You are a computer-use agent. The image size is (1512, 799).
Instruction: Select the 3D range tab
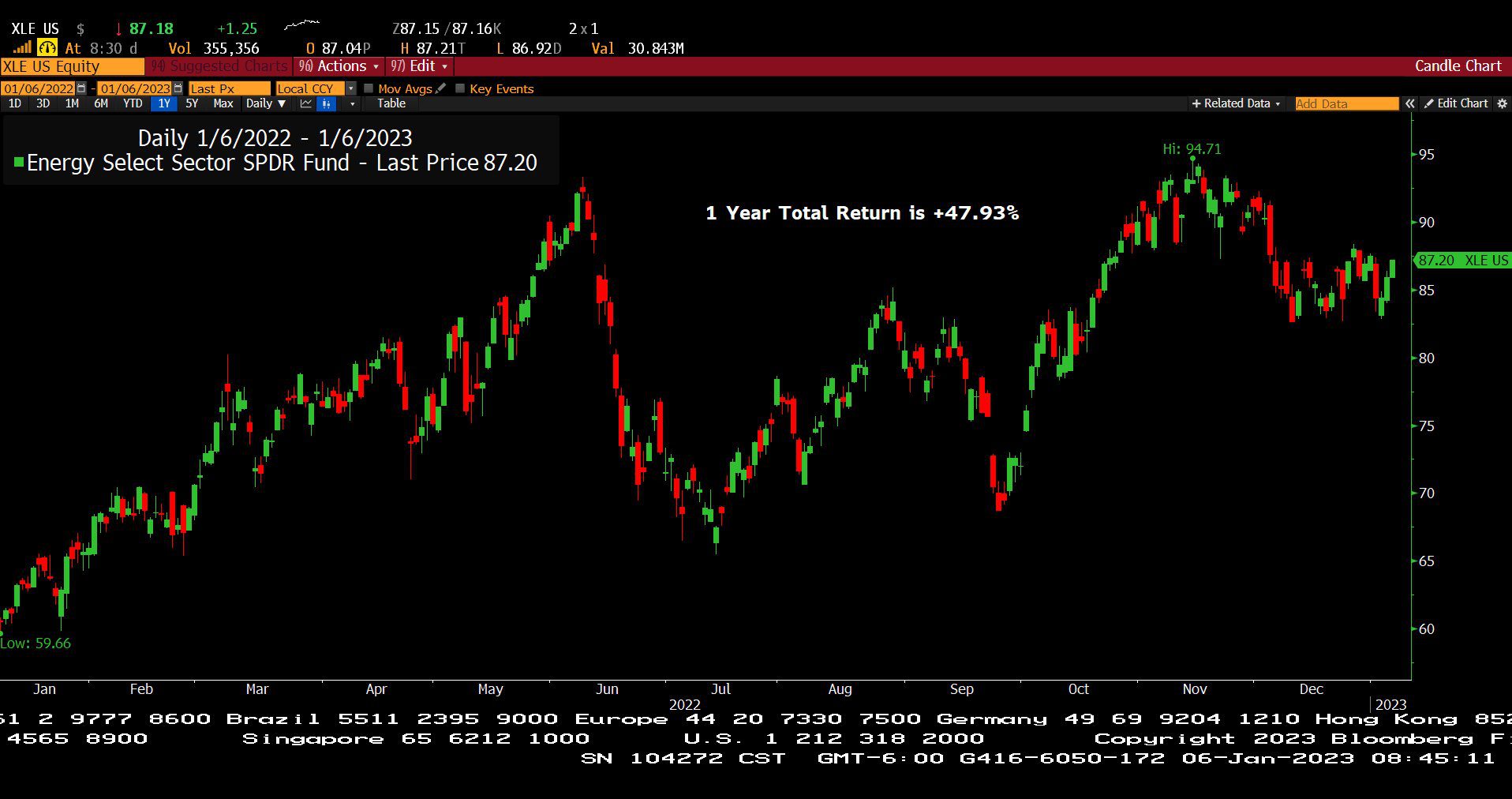[43, 103]
